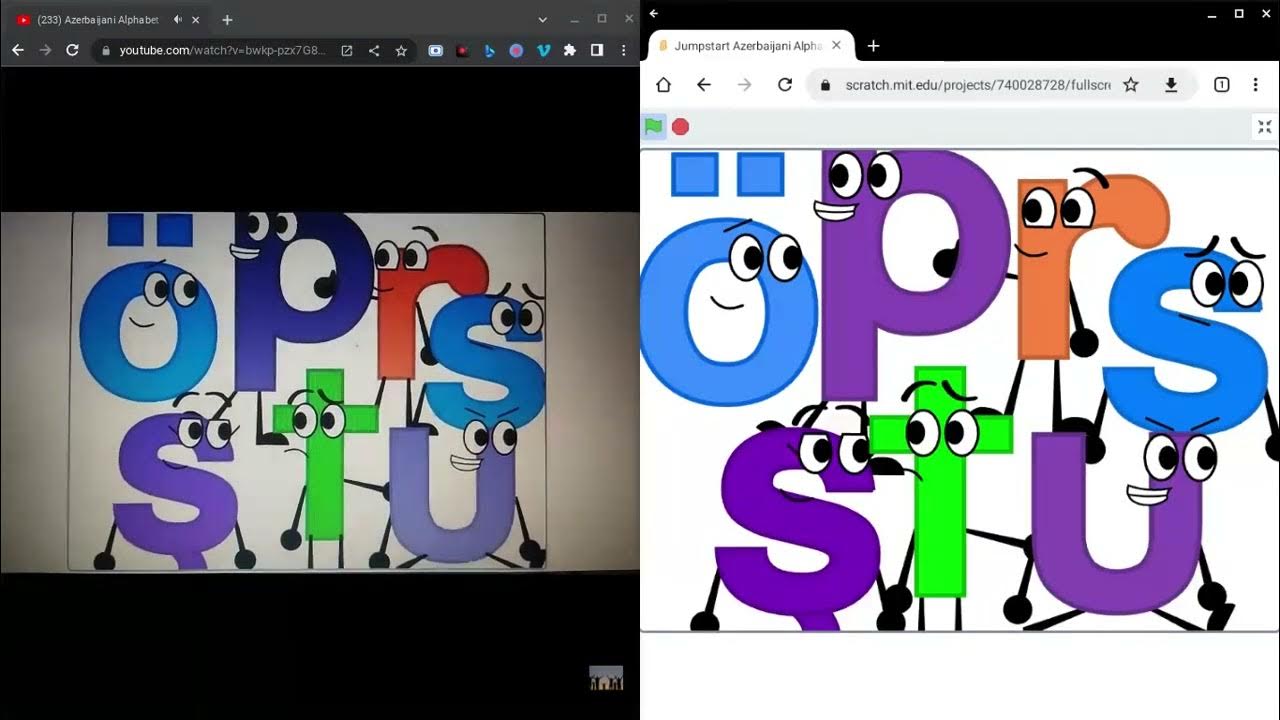Viewport: 1280px width, 720px height.
Task: Exit Scratch fullscreen mode
Action: tap(1265, 126)
